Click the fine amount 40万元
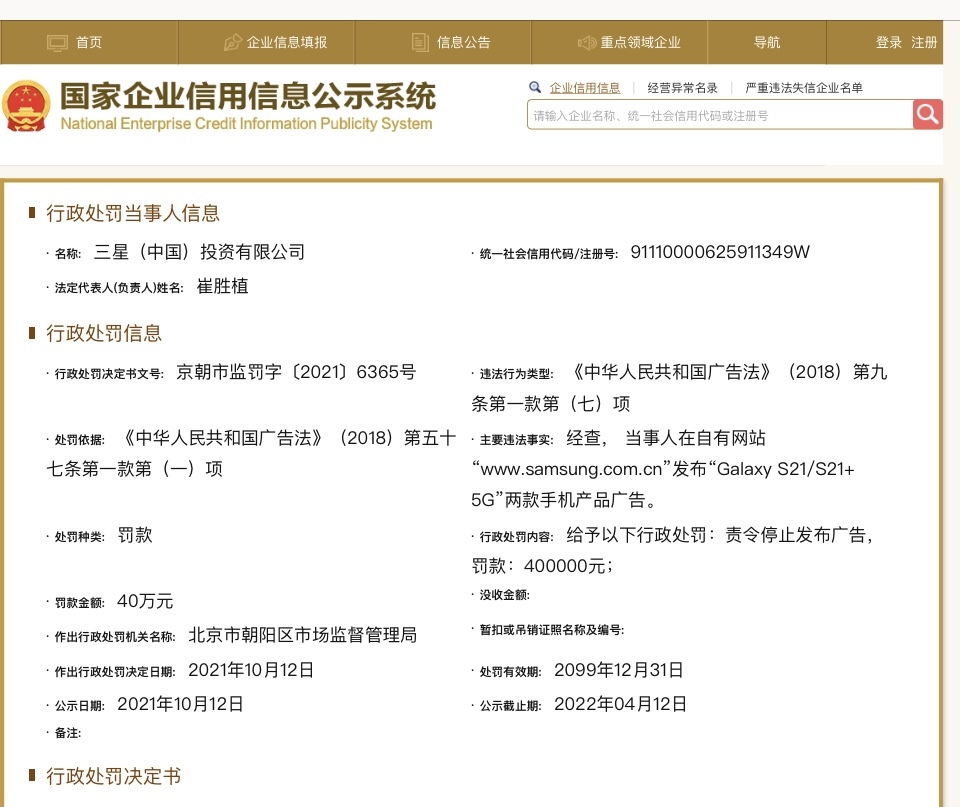Viewport: 960px width, 807px height. click(x=145, y=601)
